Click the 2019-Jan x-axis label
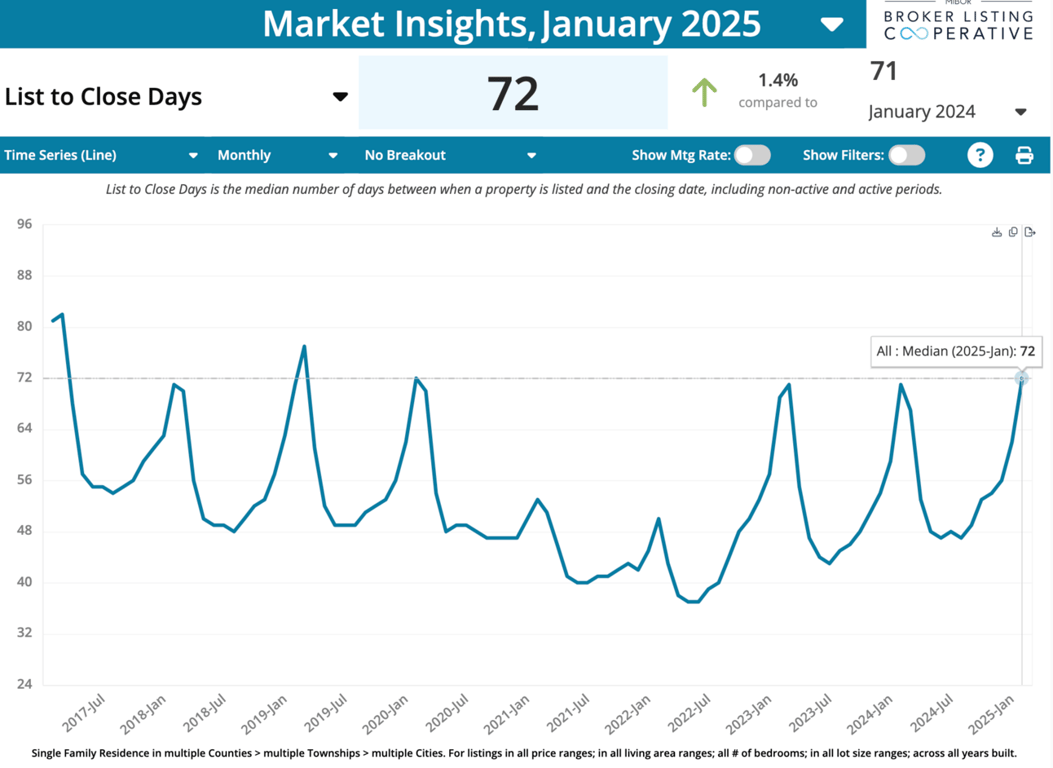The height and width of the screenshot is (768, 1053). coord(264,714)
